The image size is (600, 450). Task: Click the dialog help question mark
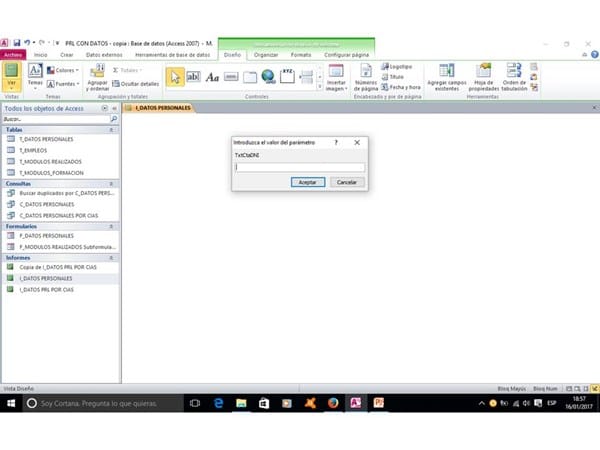pyautogui.click(x=336, y=142)
